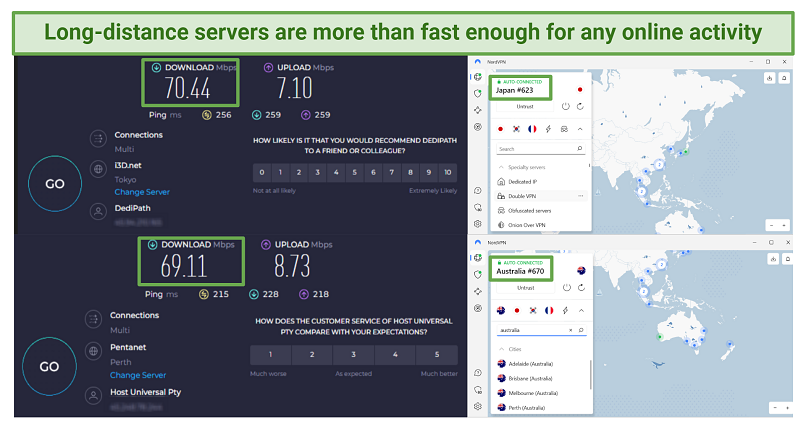Reconnect using refresh icon beside Japan #623
This screenshot has width=806, height=432.
coord(580,106)
